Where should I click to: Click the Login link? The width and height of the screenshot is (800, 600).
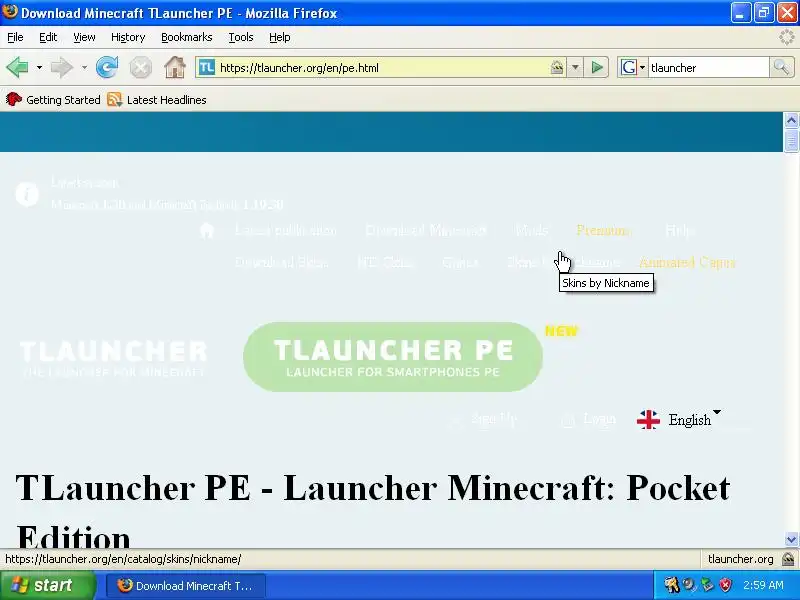pos(599,419)
